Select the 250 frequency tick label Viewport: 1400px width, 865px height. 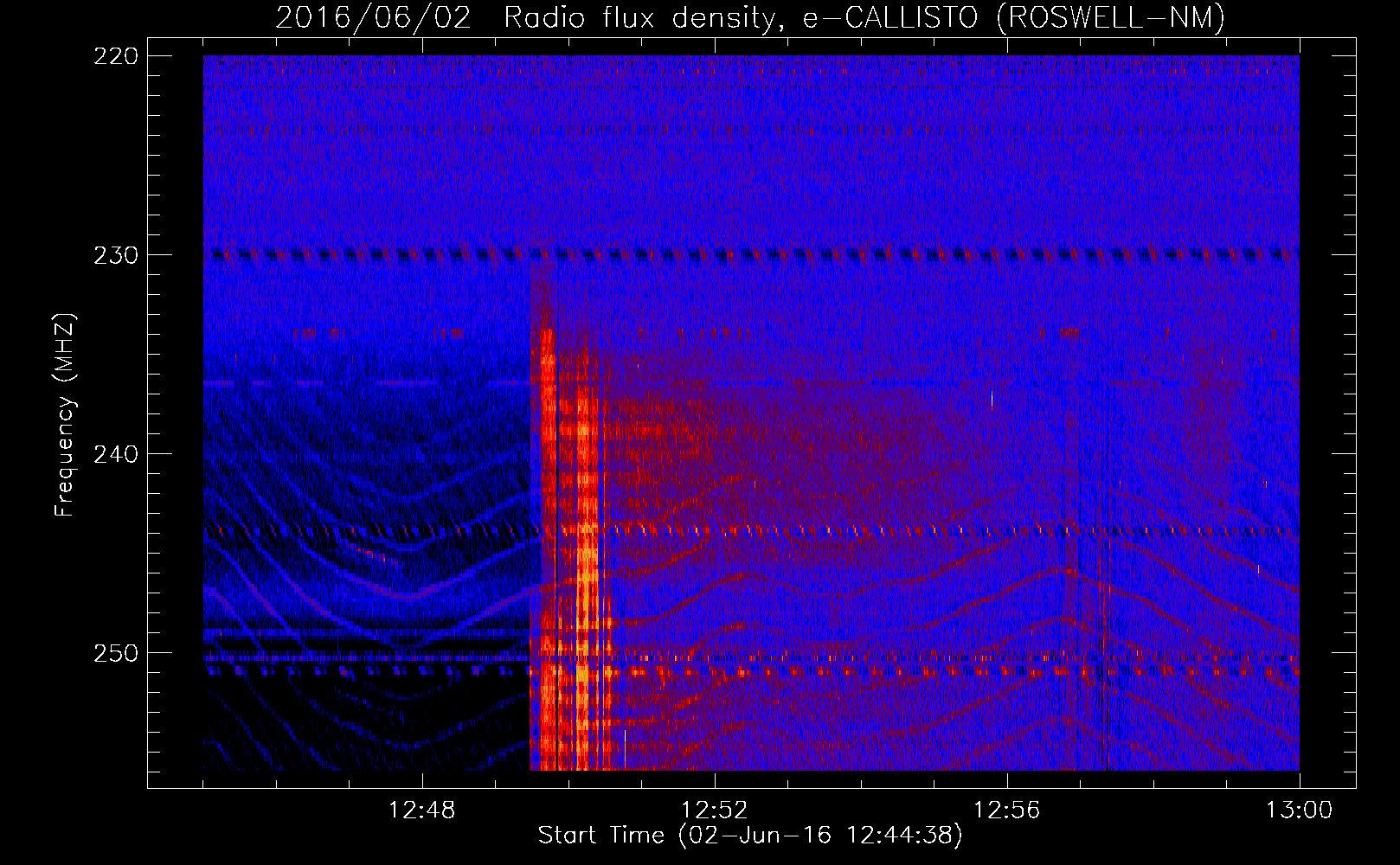point(115,653)
